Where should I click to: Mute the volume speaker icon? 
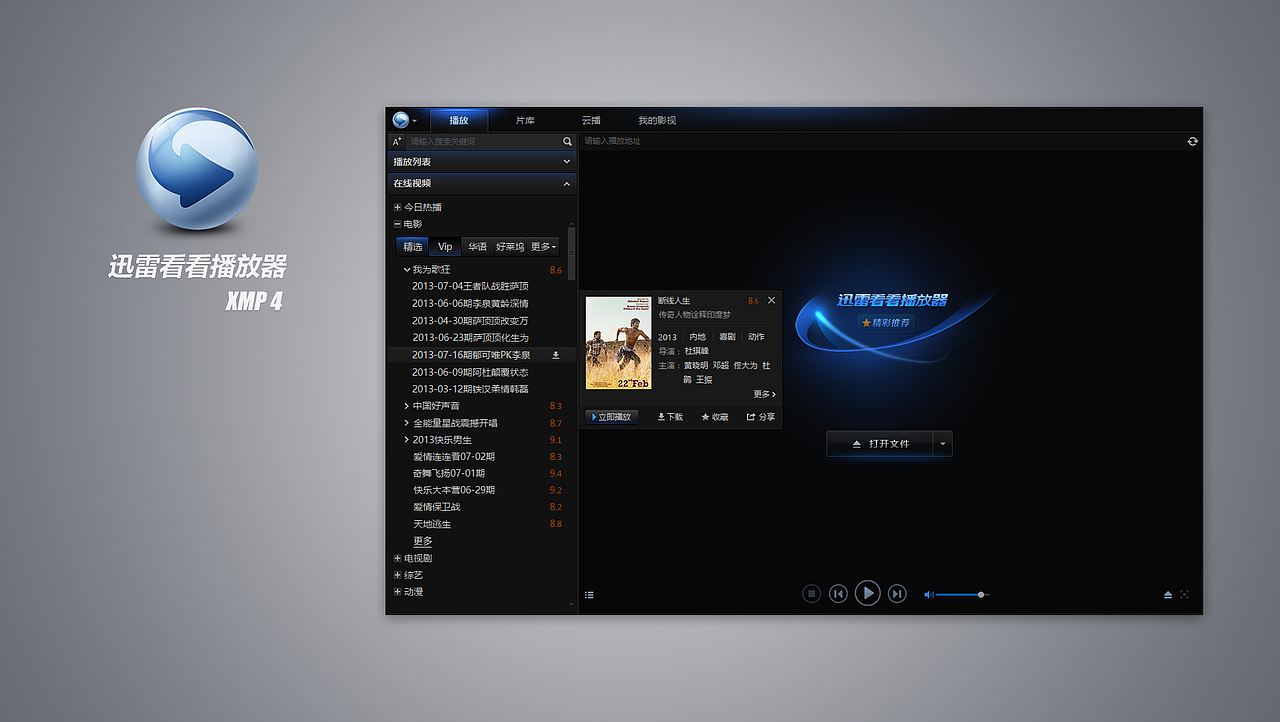(x=928, y=594)
